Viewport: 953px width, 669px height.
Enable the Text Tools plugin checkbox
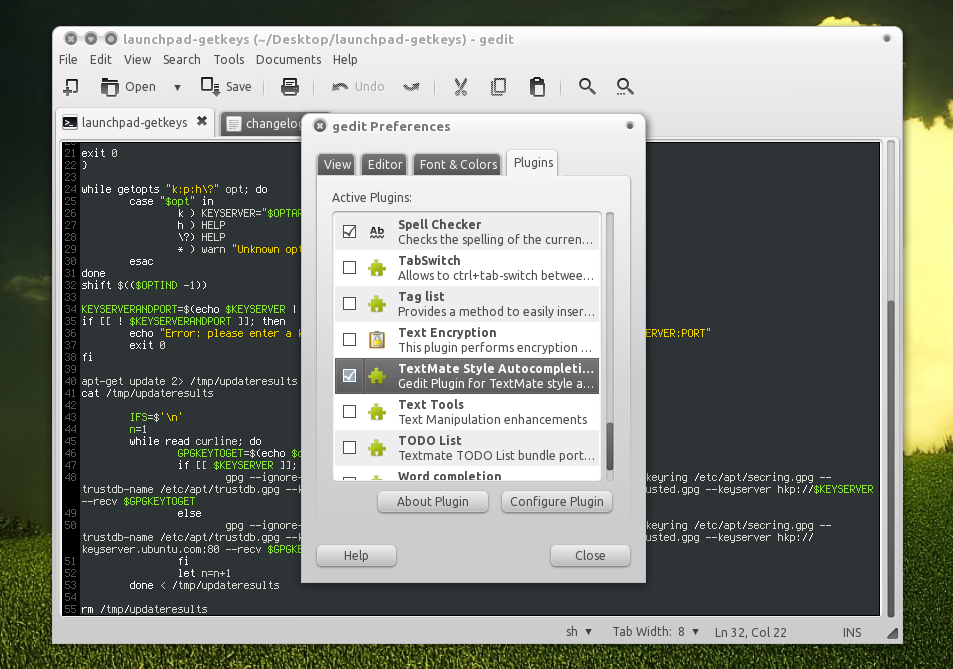click(349, 411)
